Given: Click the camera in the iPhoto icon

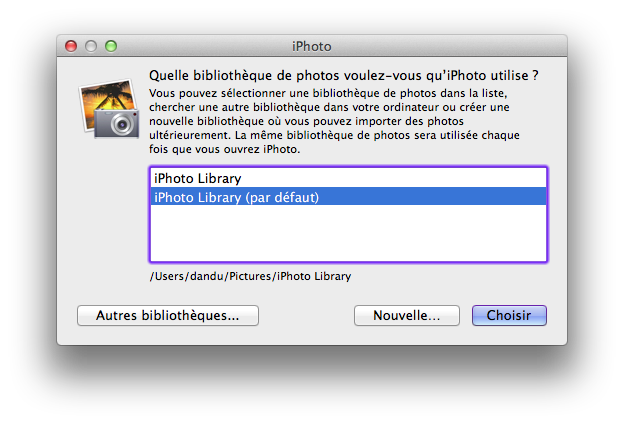Looking at the screenshot, I should point(122,123).
